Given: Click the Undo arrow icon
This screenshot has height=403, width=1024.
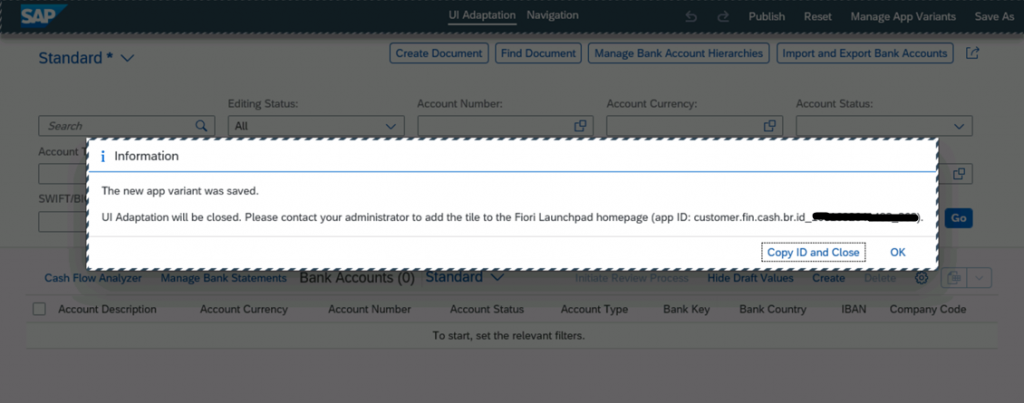Looking at the screenshot, I should coord(691,16).
